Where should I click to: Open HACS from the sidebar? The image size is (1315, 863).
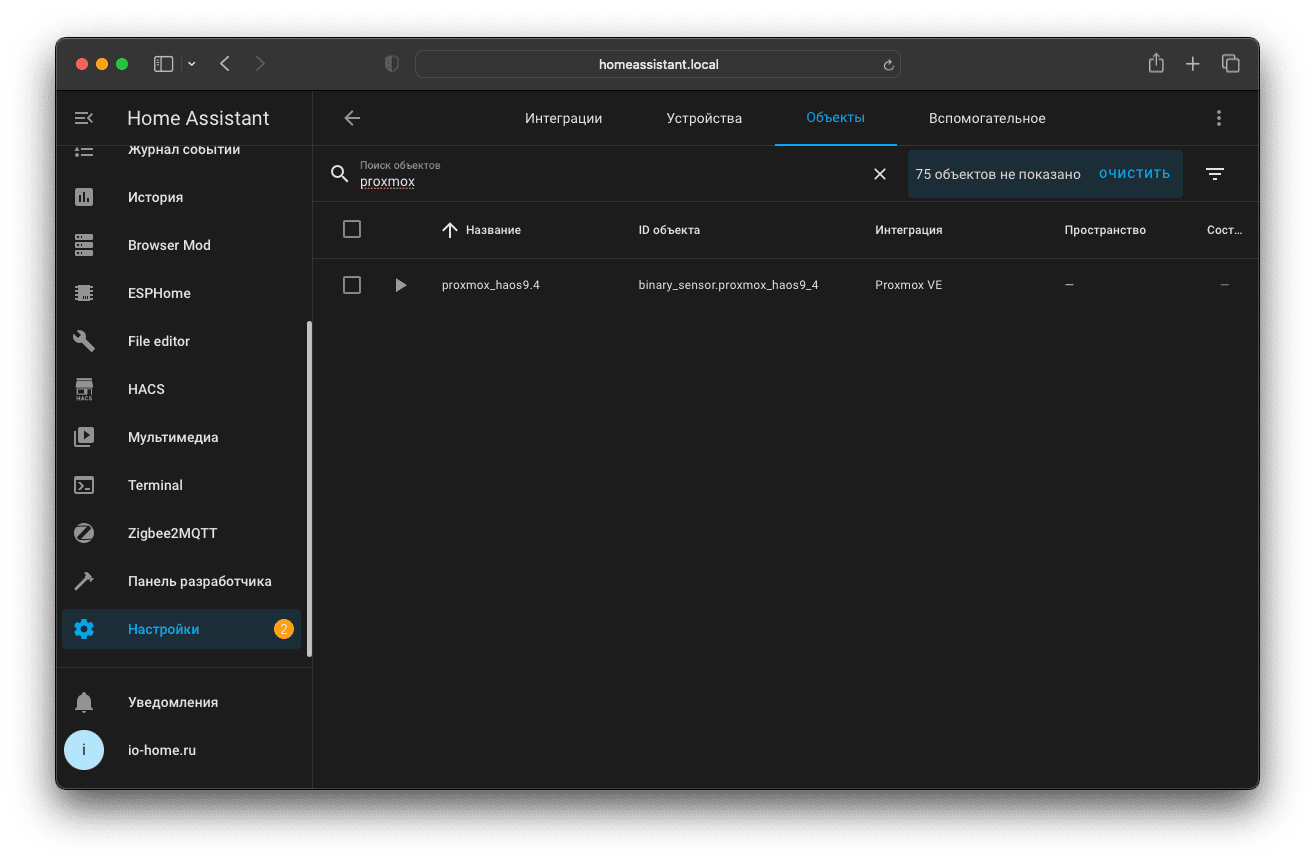tap(146, 389)
